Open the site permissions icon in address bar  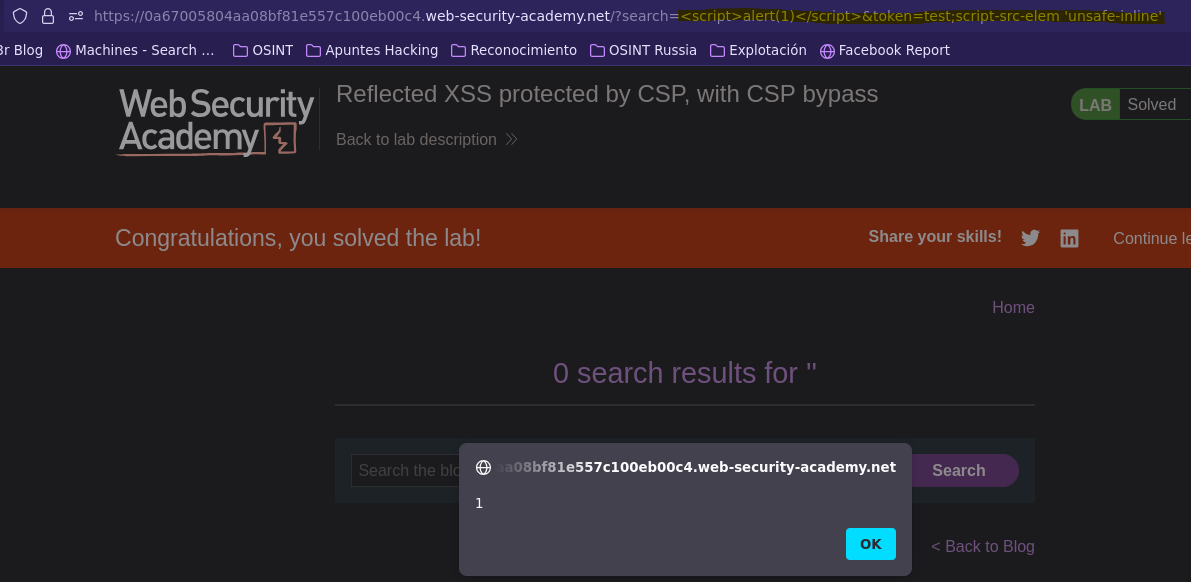[76, 16]
